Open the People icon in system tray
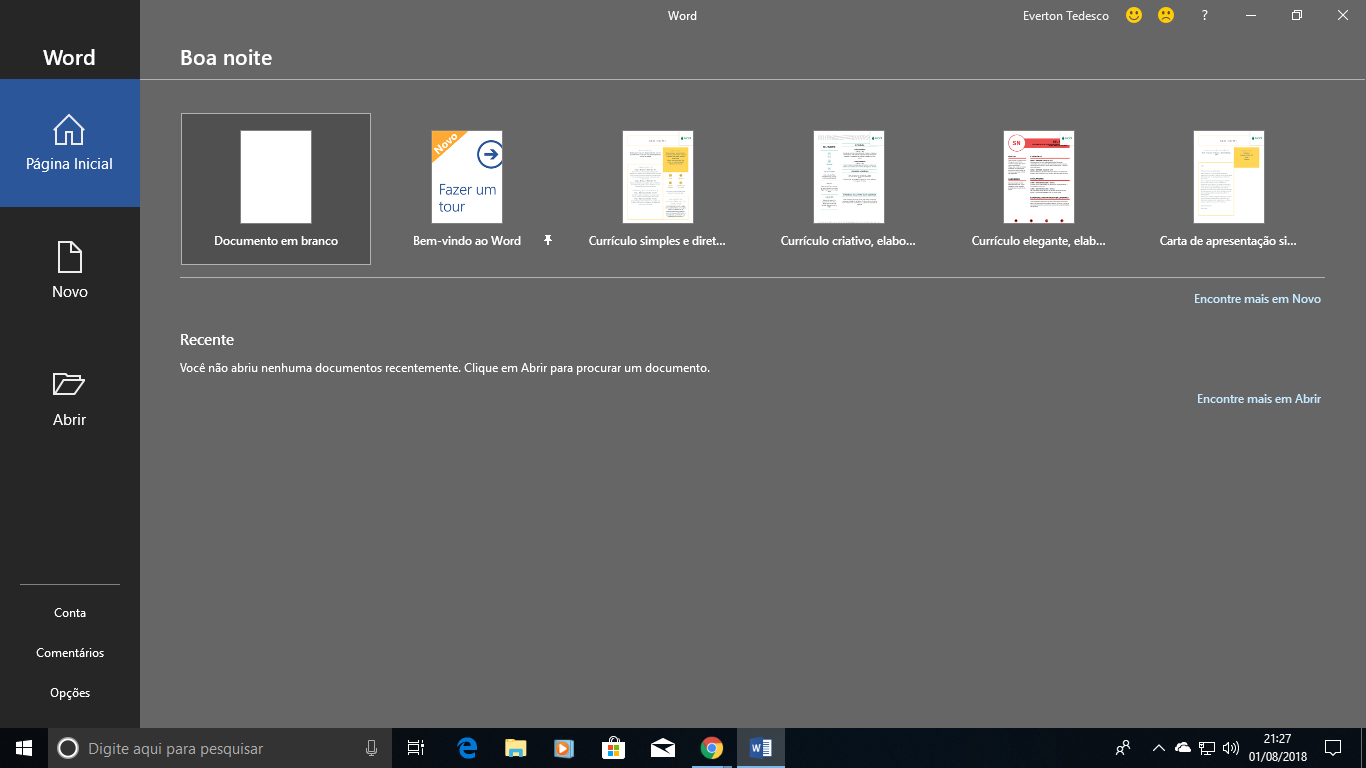 point(1123,748)
